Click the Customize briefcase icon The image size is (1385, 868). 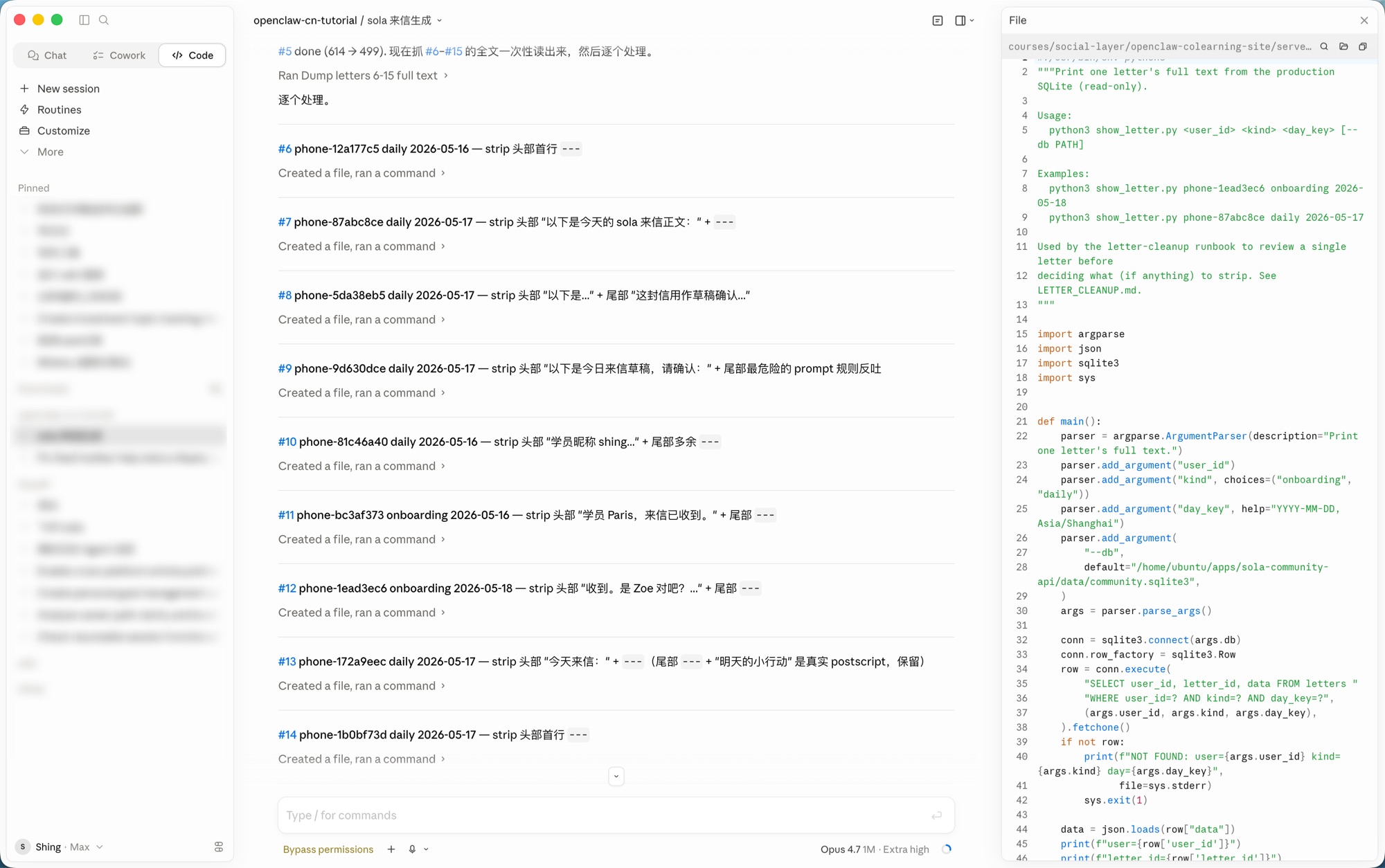tap(25, 131)
